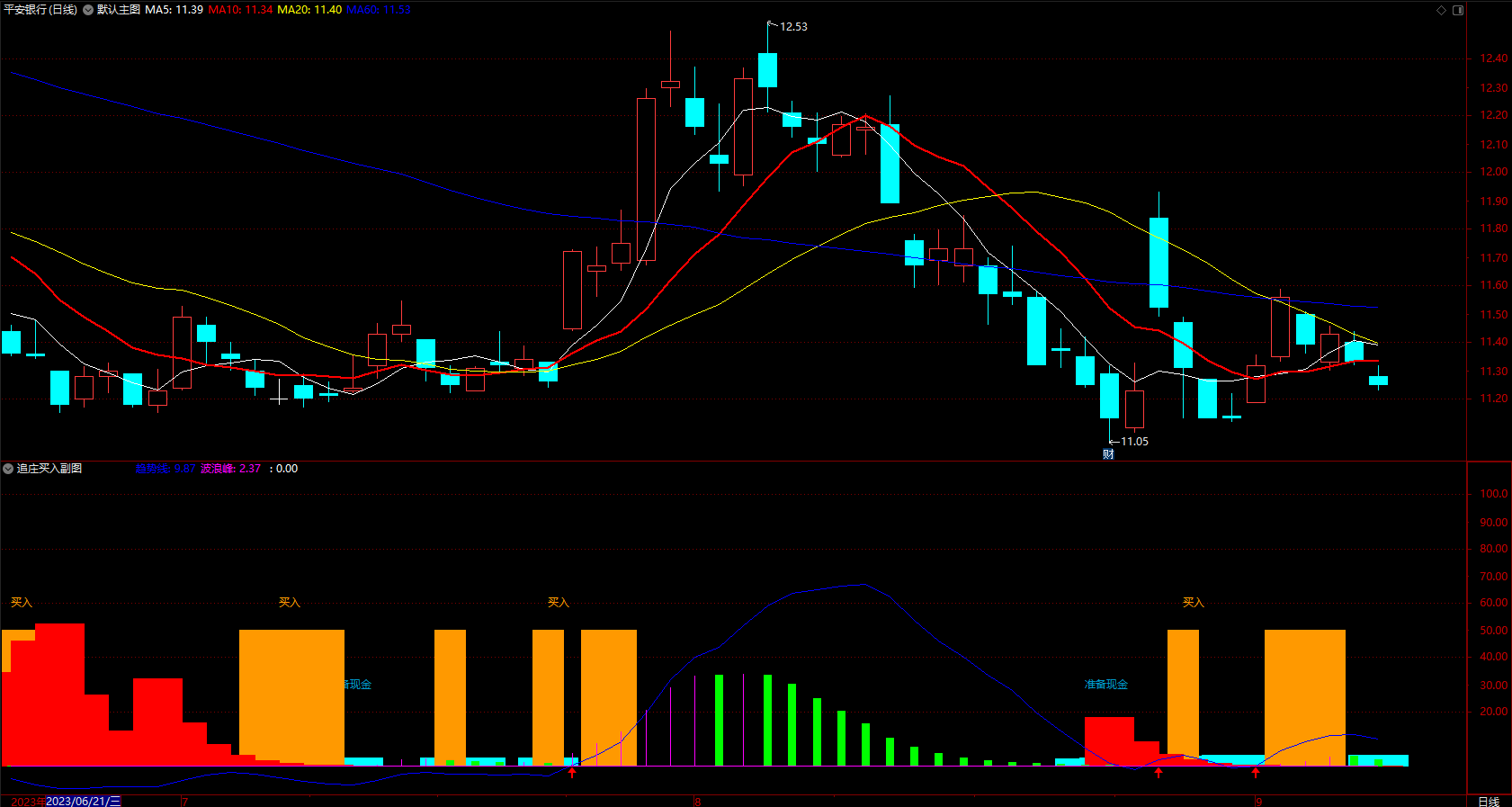The width and height of the screenshot is (1512, 807).
Task: Toggle the side panel layout icon
Action: tap(1458, 10)
